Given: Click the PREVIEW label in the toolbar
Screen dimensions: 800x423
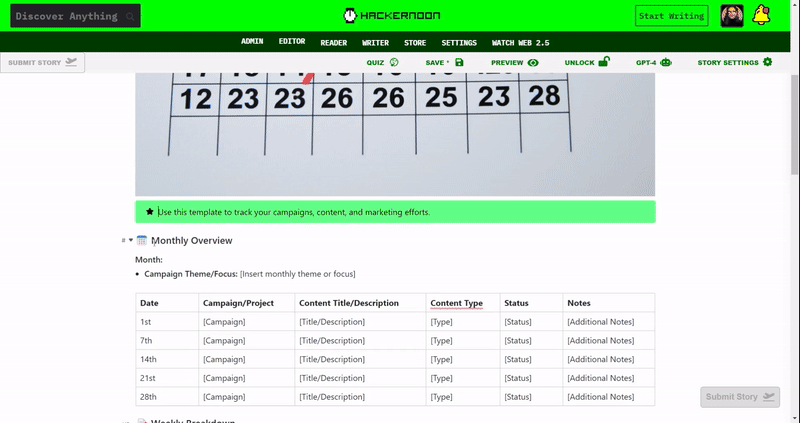Looking at the screenshot, I should point(507,63).
